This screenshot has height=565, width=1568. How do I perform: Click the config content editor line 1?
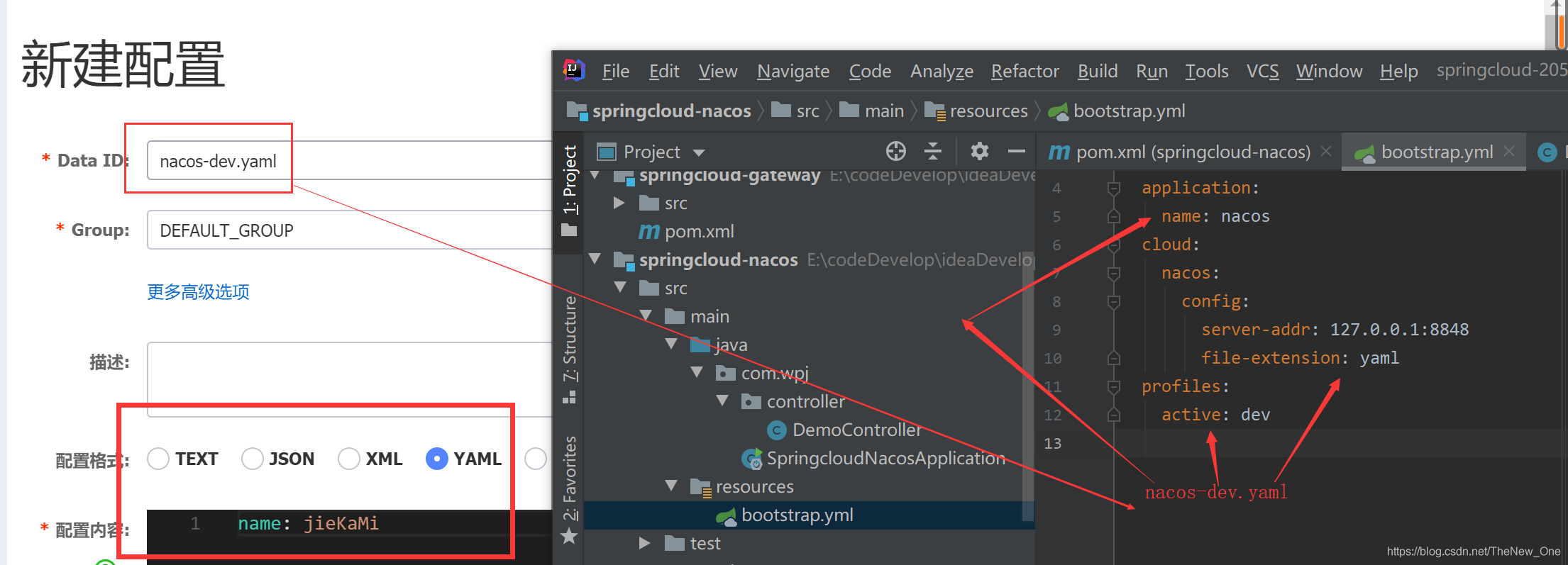tap(350, 524)
